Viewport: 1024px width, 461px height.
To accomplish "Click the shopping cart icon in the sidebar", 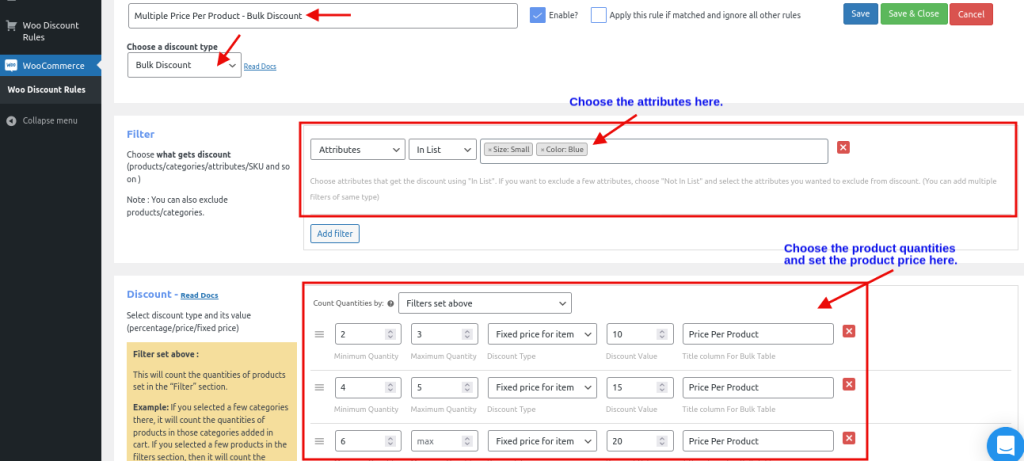I will point(11,25).
